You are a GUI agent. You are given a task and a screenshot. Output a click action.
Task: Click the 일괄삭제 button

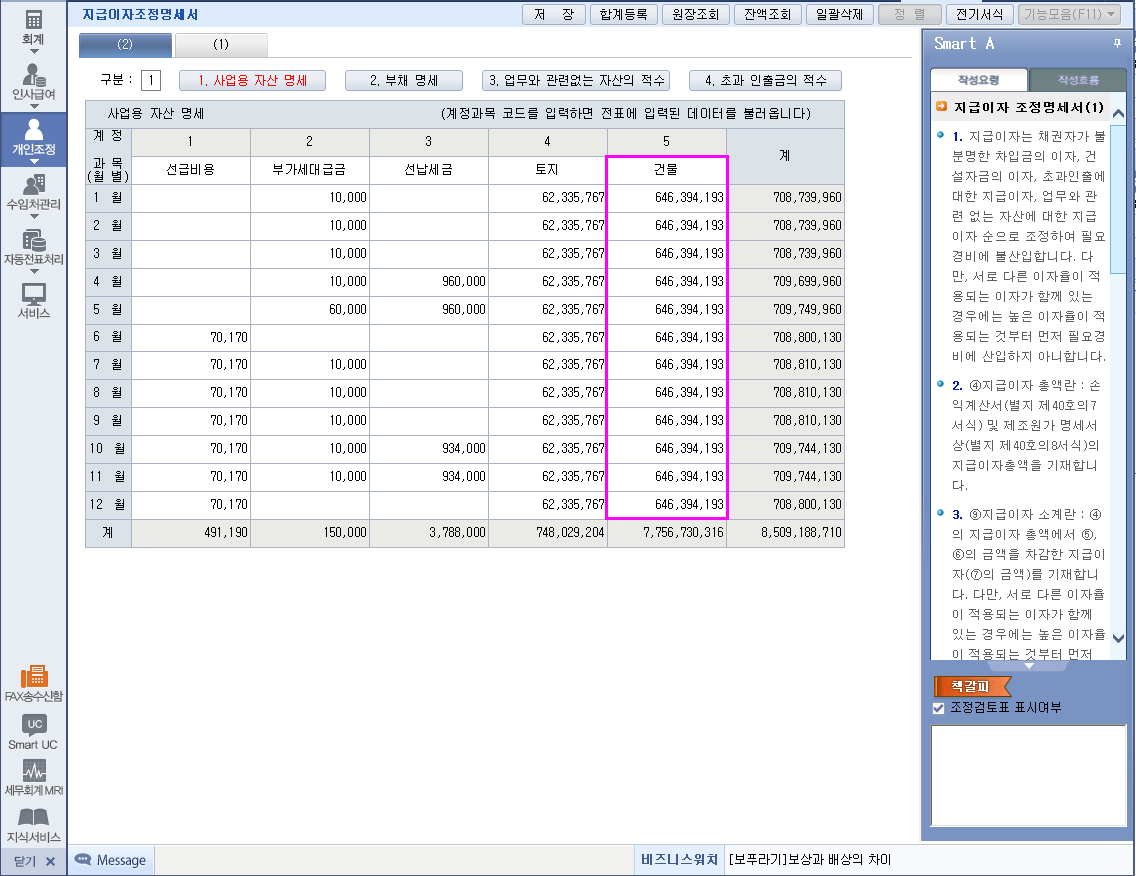click(x=839, y=14)
